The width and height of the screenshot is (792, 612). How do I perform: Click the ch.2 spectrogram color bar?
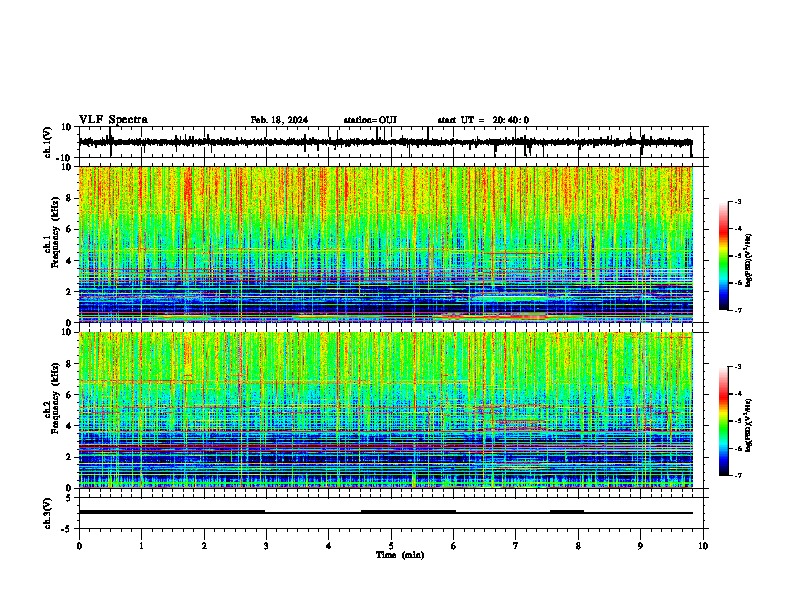tap(723, 421)
